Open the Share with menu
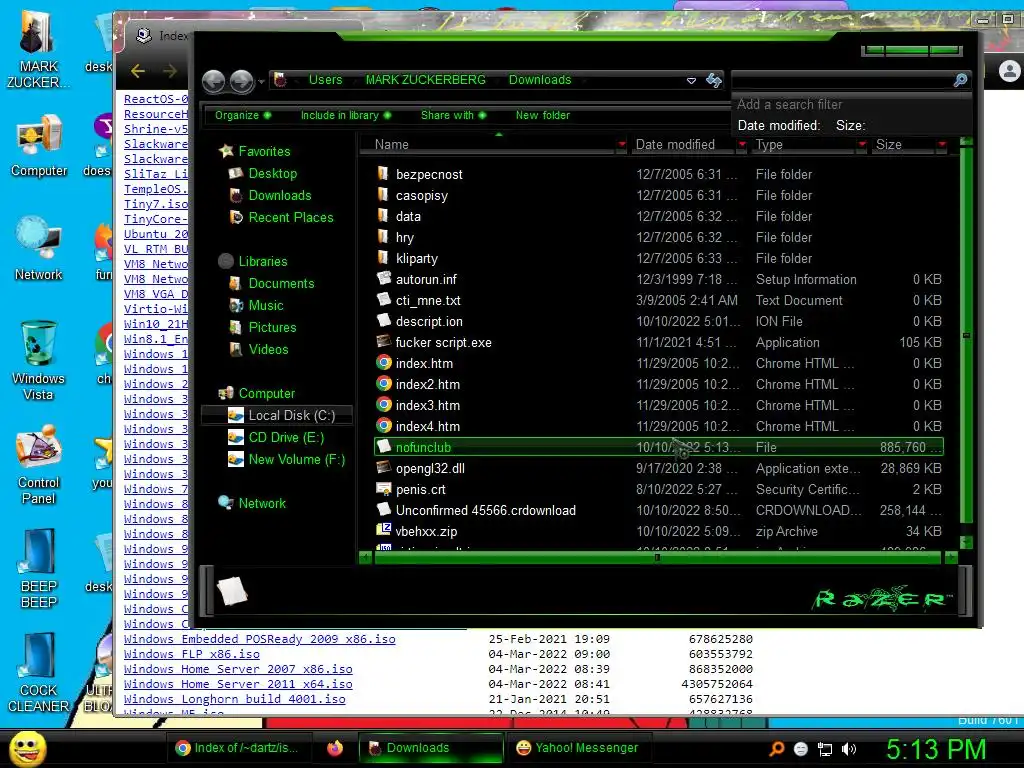The width and height of the screenshot is (1024, 768). point(453,115)
